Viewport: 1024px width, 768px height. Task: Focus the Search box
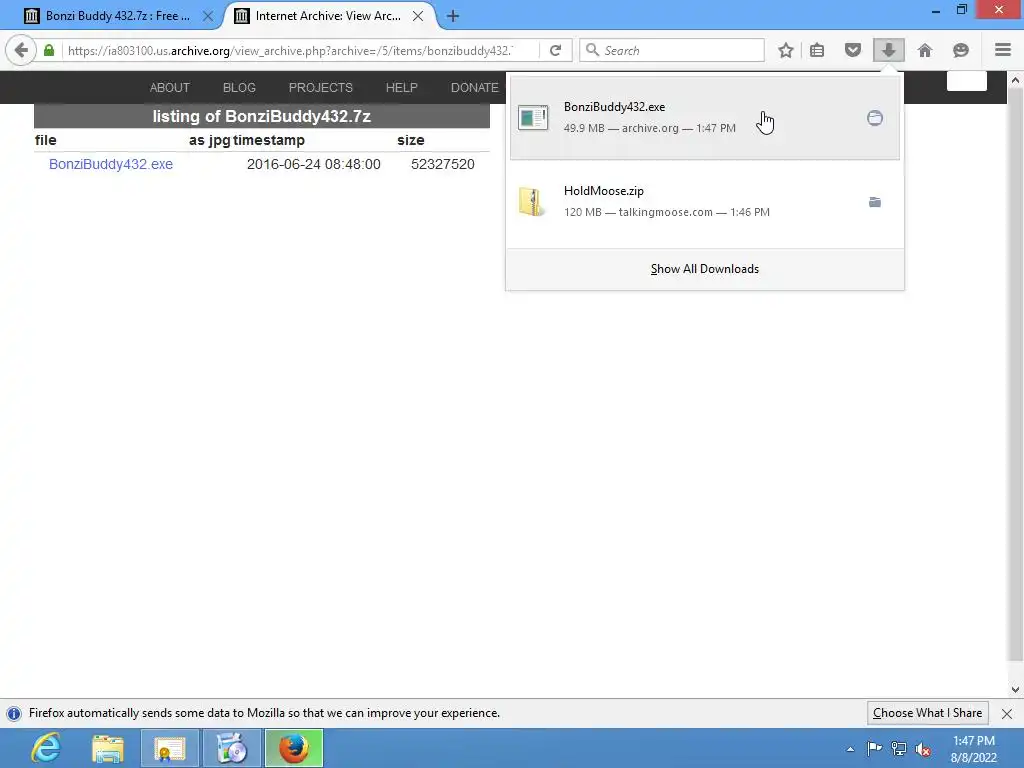(672, 50)
